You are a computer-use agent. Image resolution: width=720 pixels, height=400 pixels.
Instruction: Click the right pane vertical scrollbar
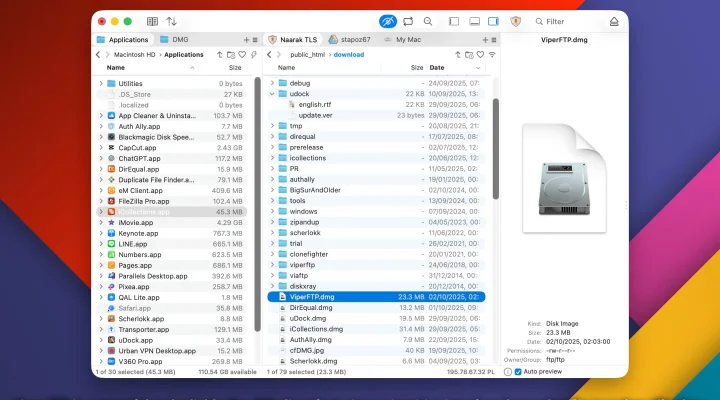(x=496, y=149)
